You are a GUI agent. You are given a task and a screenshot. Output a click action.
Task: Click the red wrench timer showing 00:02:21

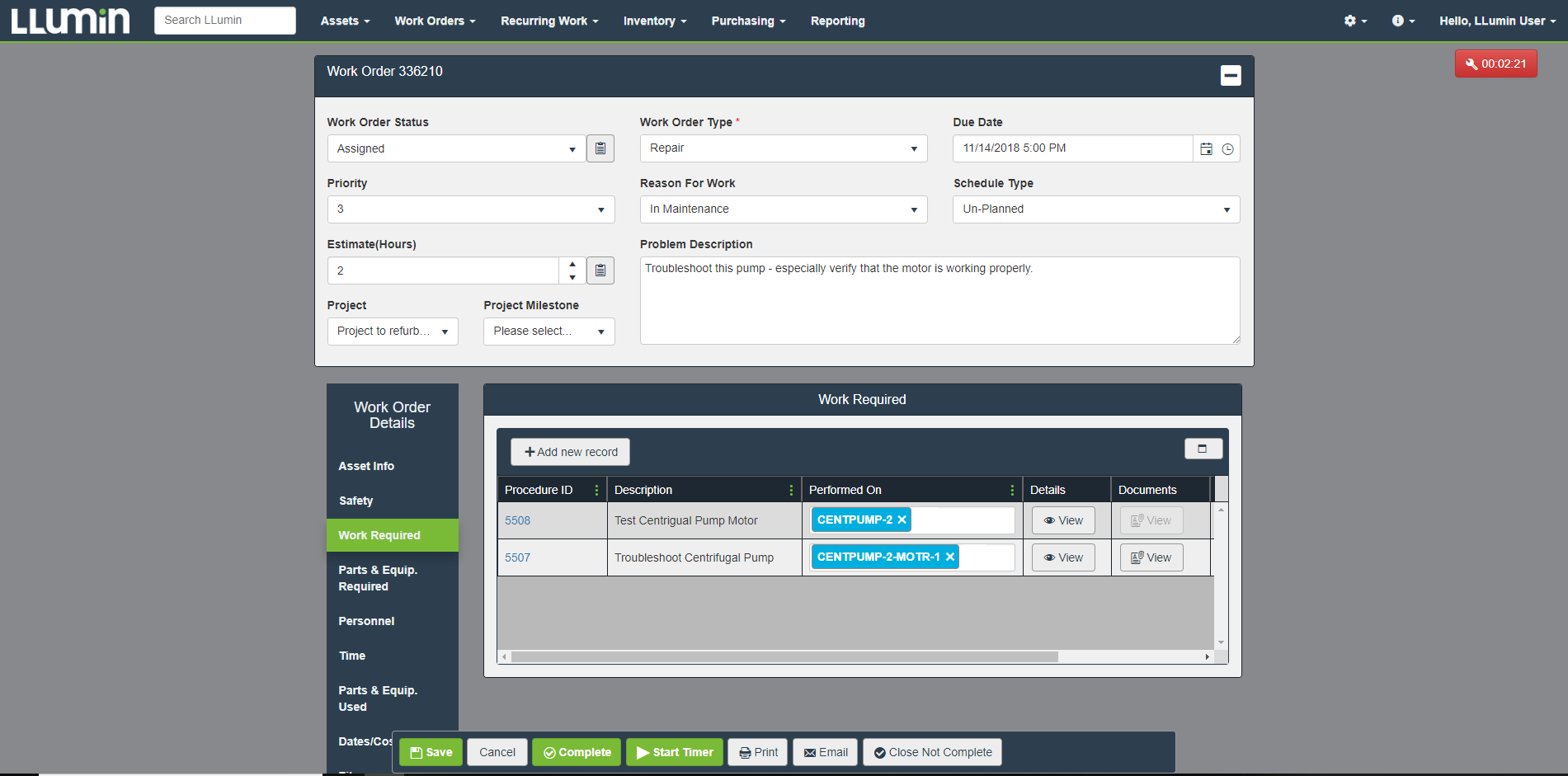[1495, 63]
